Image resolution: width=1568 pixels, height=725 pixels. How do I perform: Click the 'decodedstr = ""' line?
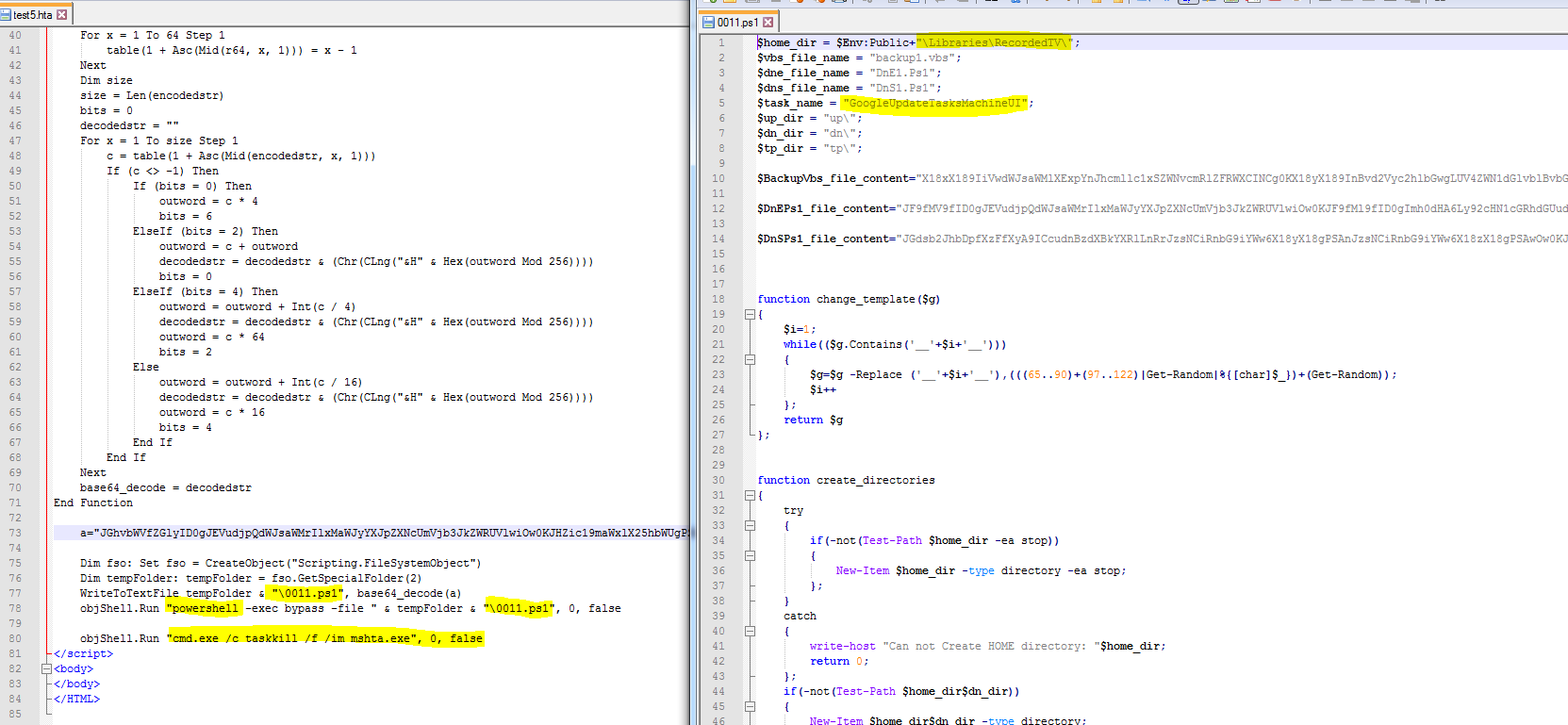[129, 125]
